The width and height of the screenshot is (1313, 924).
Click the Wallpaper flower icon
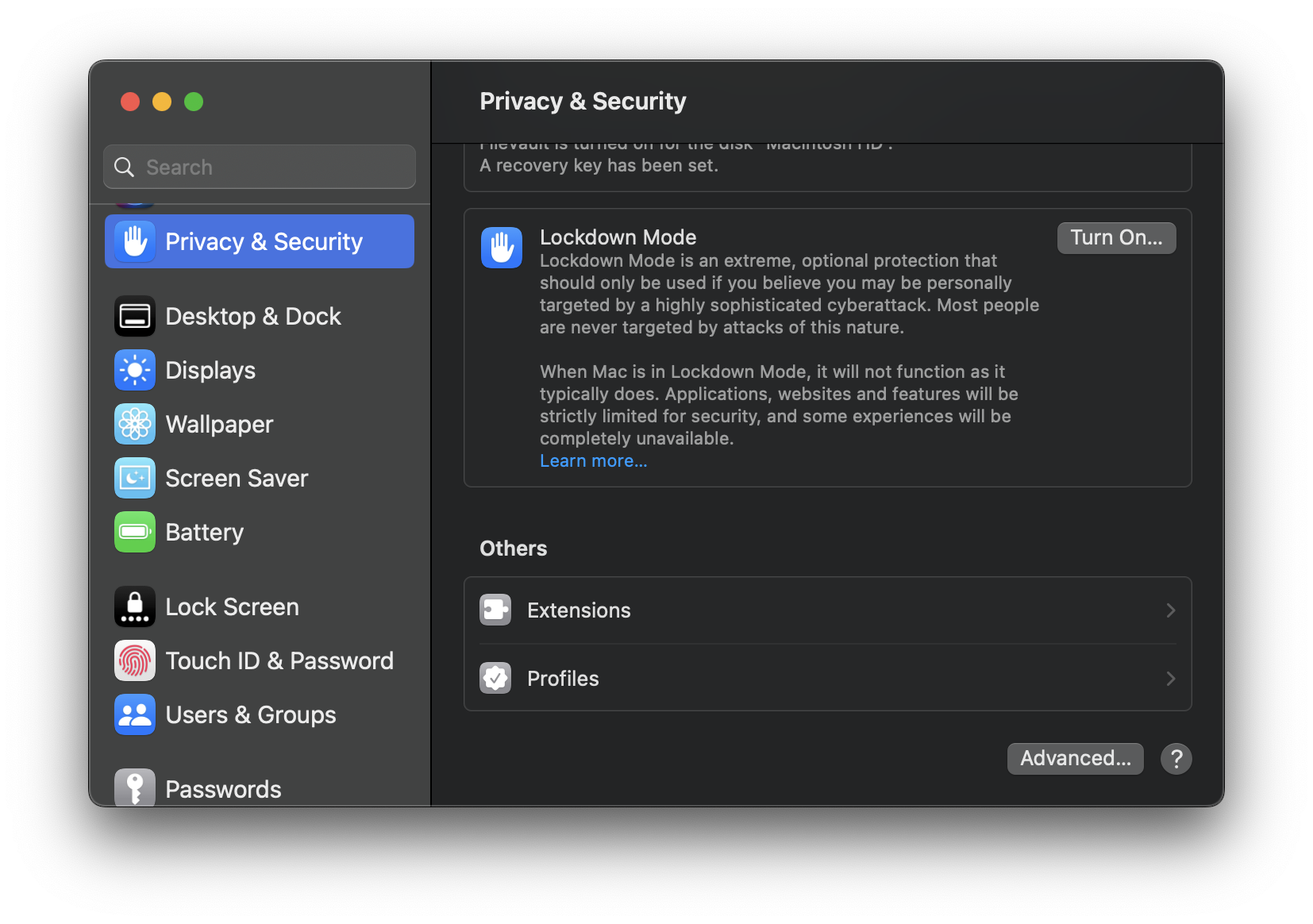(x=135, y=423)
